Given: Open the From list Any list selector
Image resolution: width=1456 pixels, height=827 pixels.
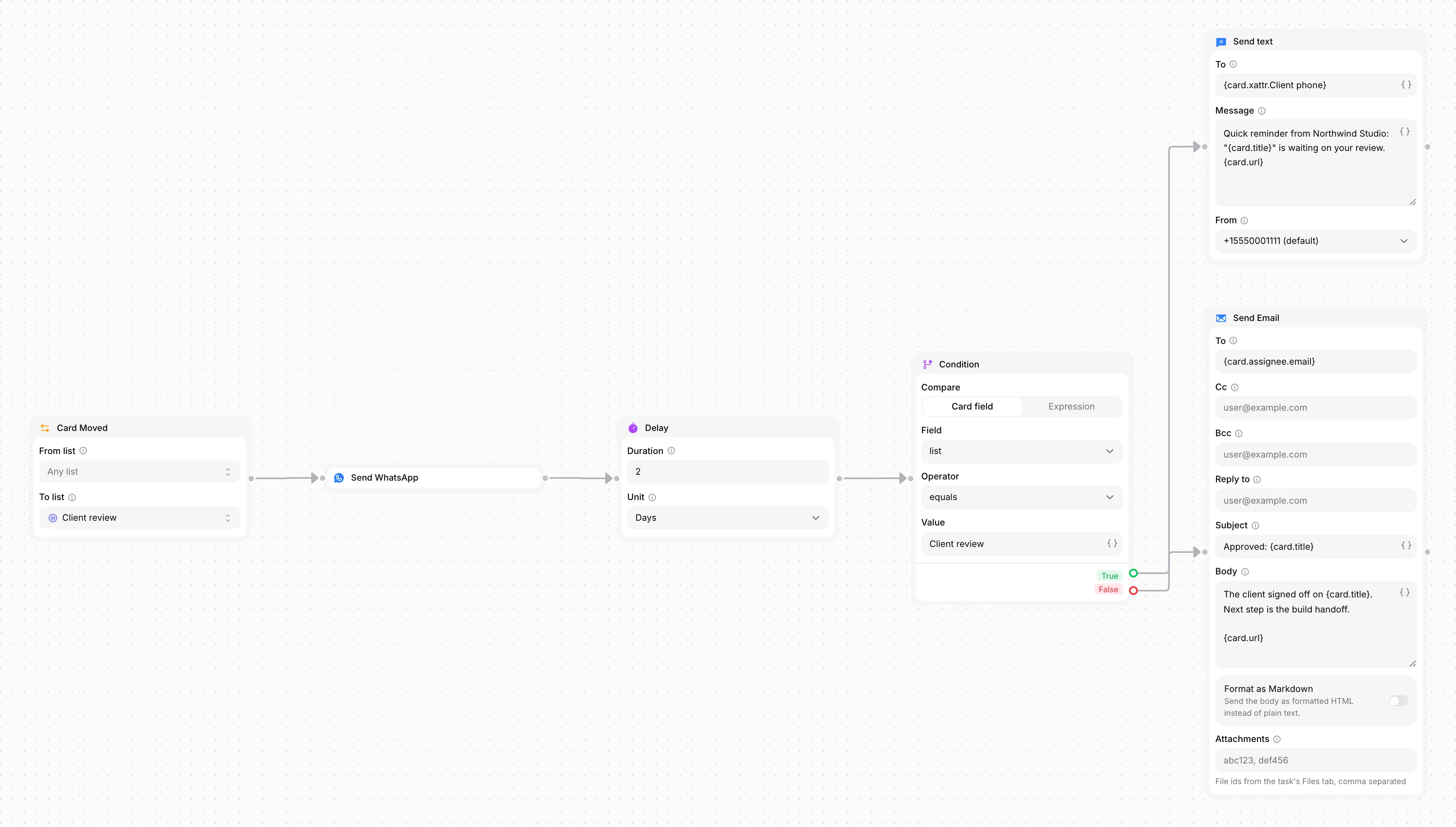Looking at the screenshot, I should [139, 471].
